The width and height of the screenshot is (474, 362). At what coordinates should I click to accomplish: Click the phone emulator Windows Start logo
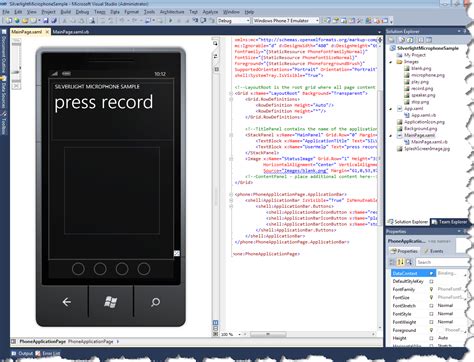tap(111, 302)
